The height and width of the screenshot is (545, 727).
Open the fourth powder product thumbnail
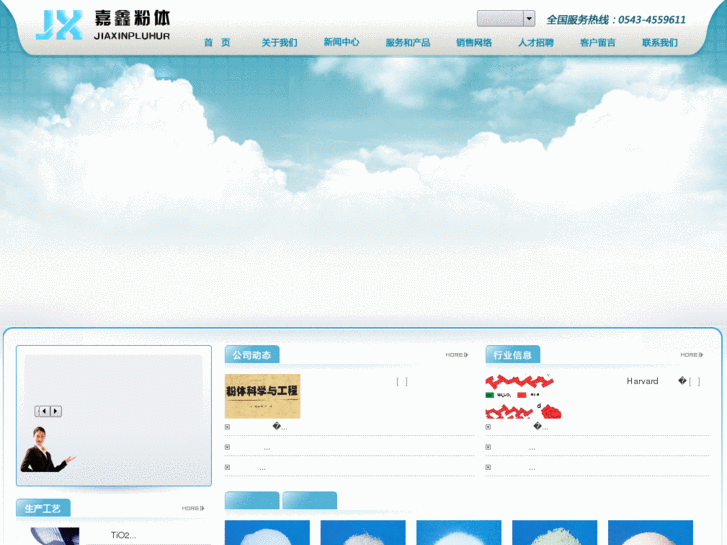[555, 532]
